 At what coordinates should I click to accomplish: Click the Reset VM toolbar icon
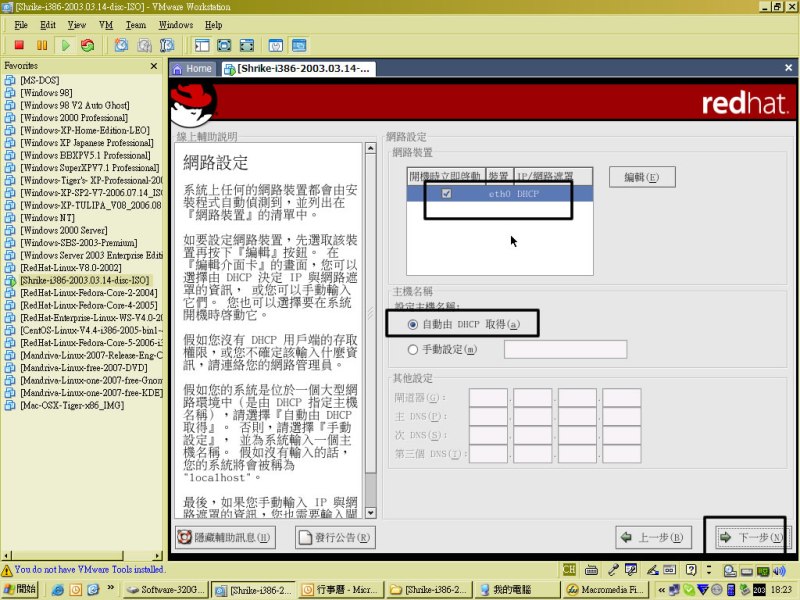click(88, 45)
